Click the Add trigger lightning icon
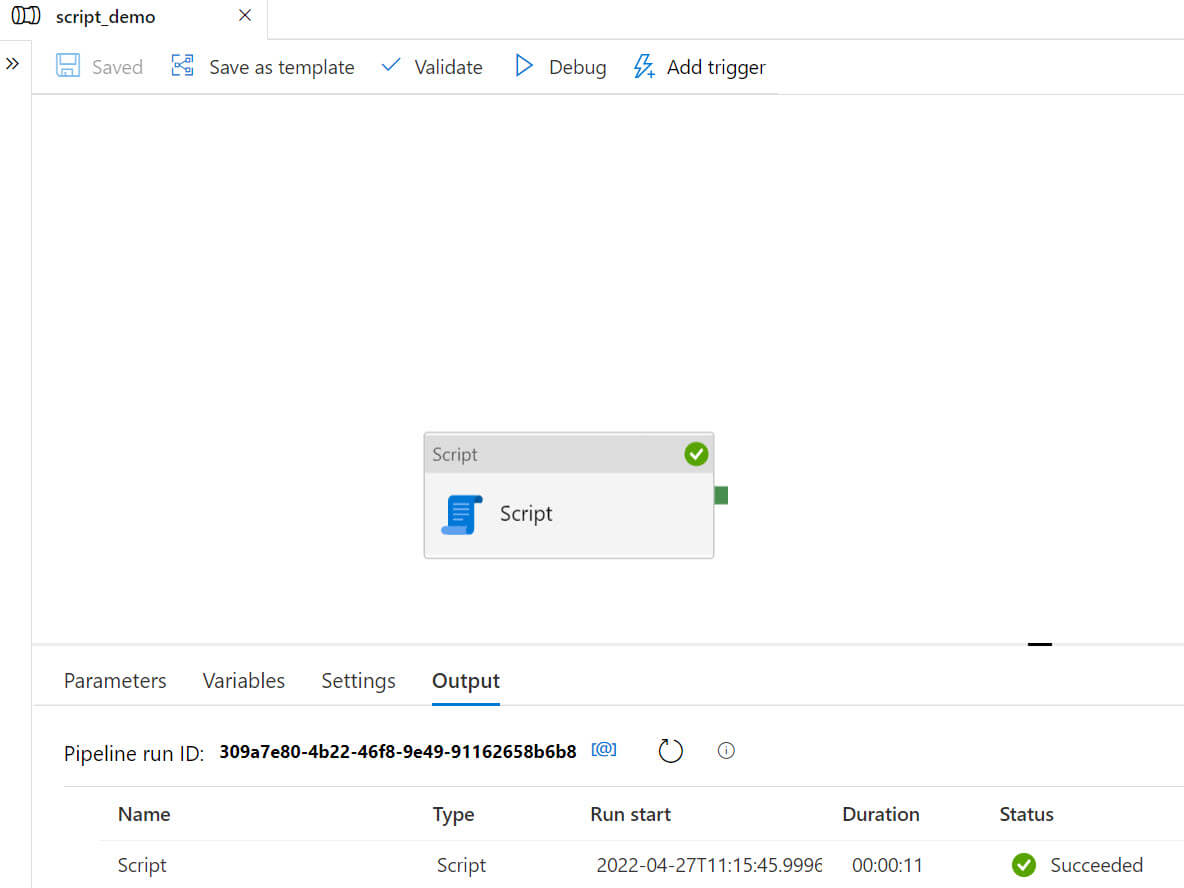The height and width of the screenshot is (888, 1184). tap(643, 66)
